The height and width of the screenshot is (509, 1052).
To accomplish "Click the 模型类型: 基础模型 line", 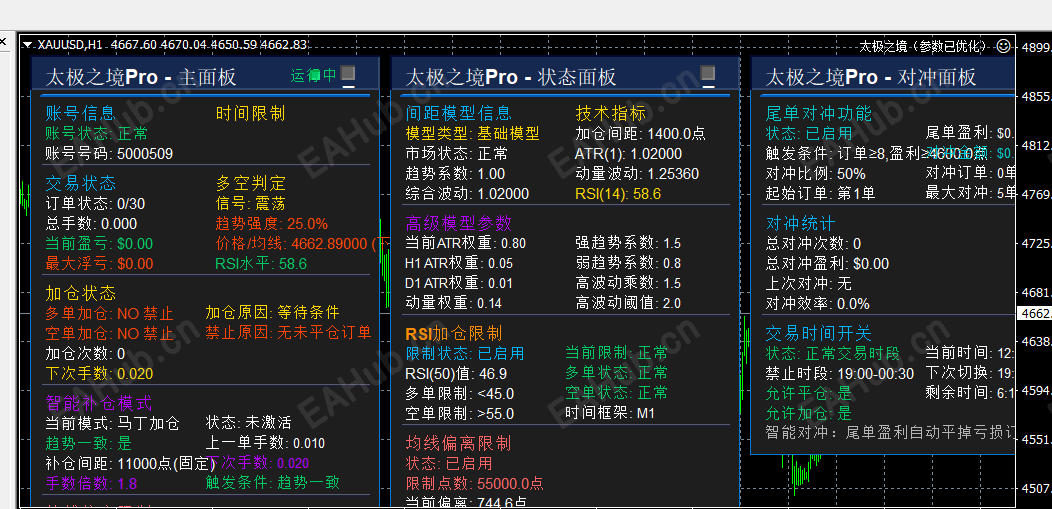I will tap(472, 133).
